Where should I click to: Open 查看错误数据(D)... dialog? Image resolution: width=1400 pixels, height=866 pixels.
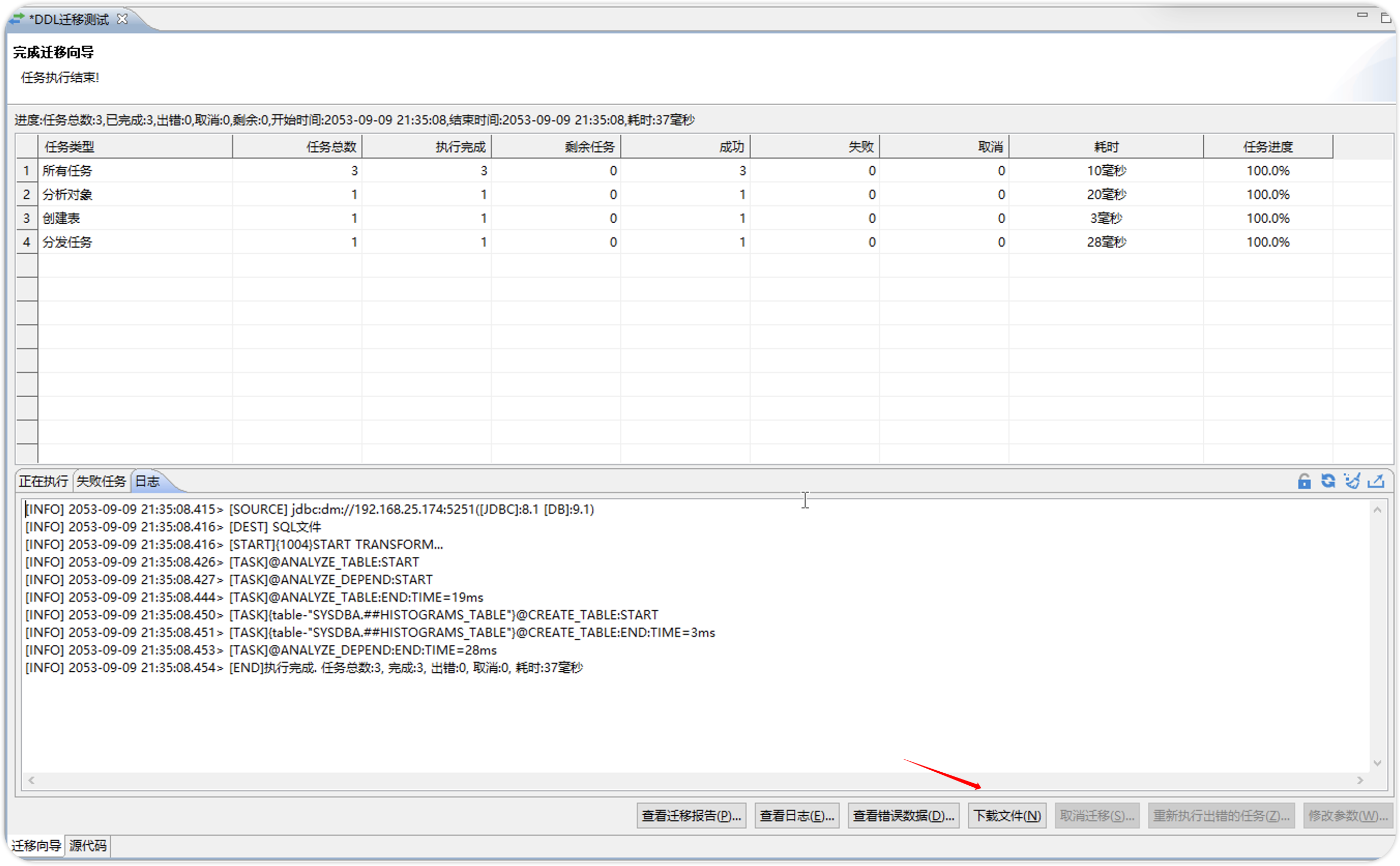pyautogui.click(x=902, y=816)
